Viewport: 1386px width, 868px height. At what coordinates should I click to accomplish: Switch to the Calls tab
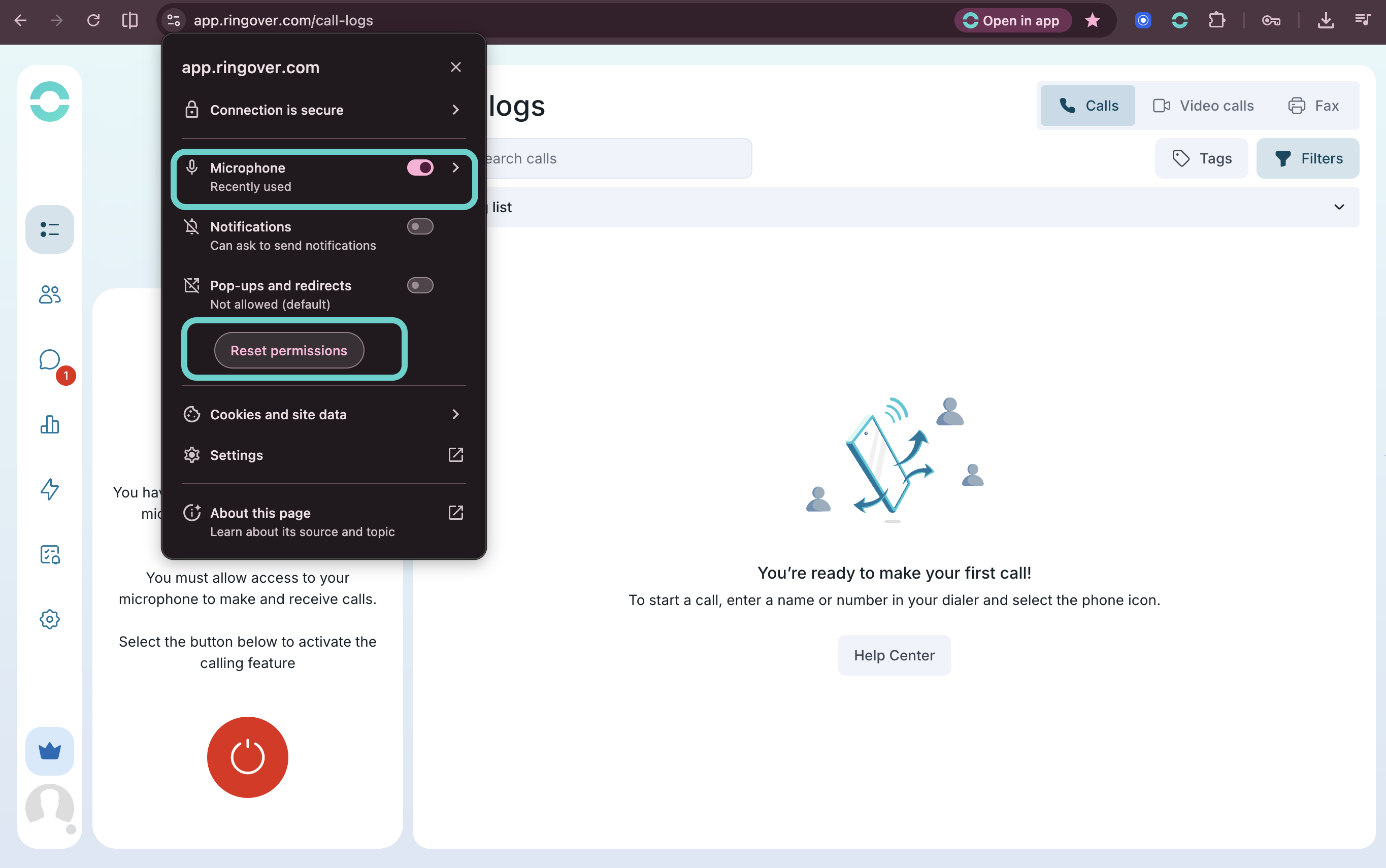(1088, 106)
